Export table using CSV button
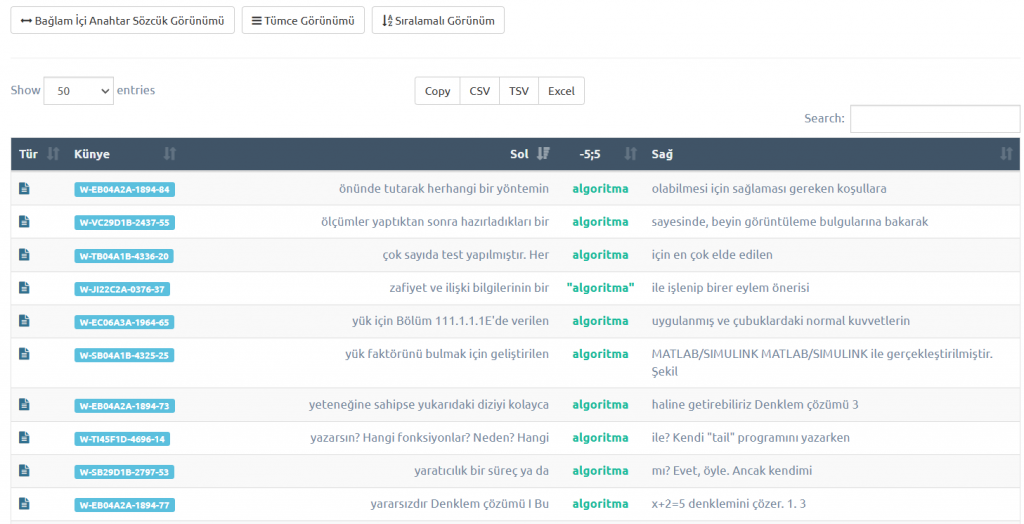Screen dimensions: 1024x524 (480, 91)
